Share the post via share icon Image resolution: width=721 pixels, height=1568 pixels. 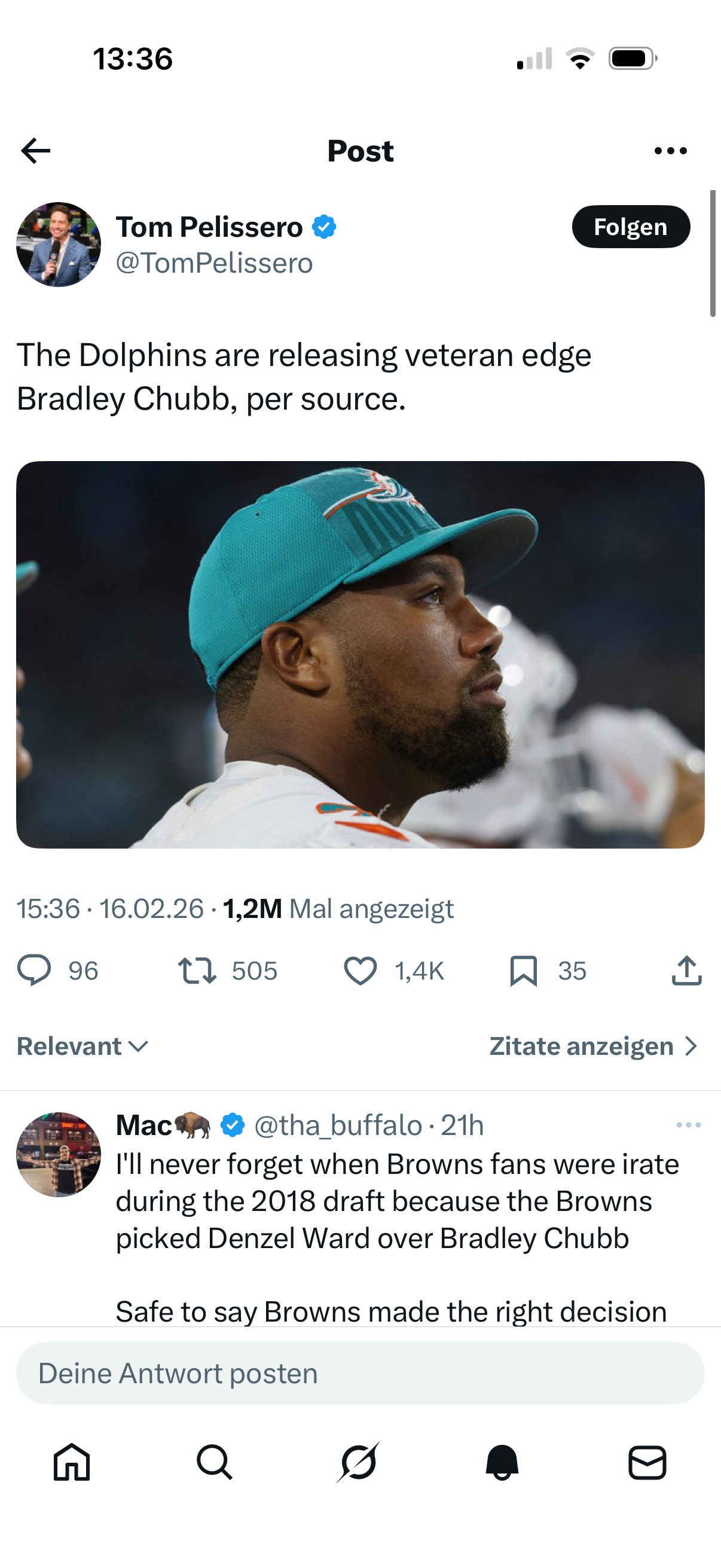686,970
